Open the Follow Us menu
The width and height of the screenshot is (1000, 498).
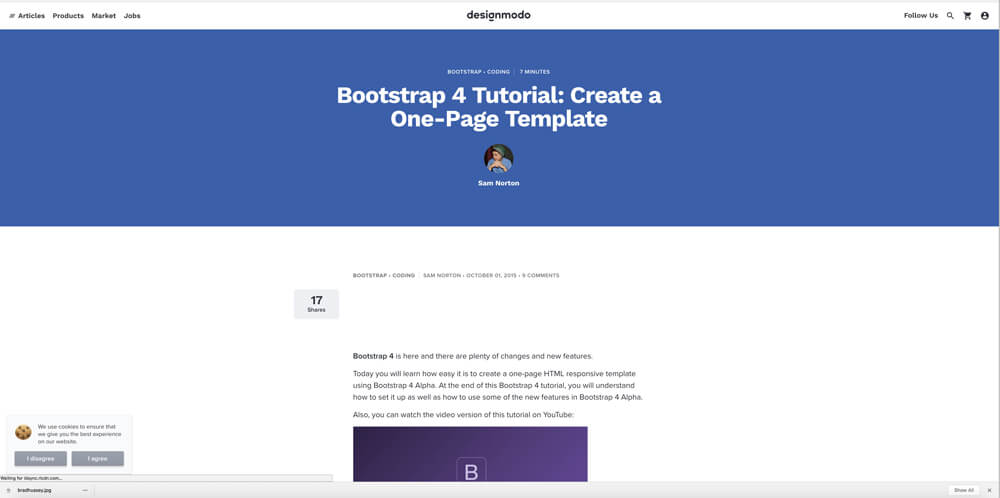[x=921, y=16]
